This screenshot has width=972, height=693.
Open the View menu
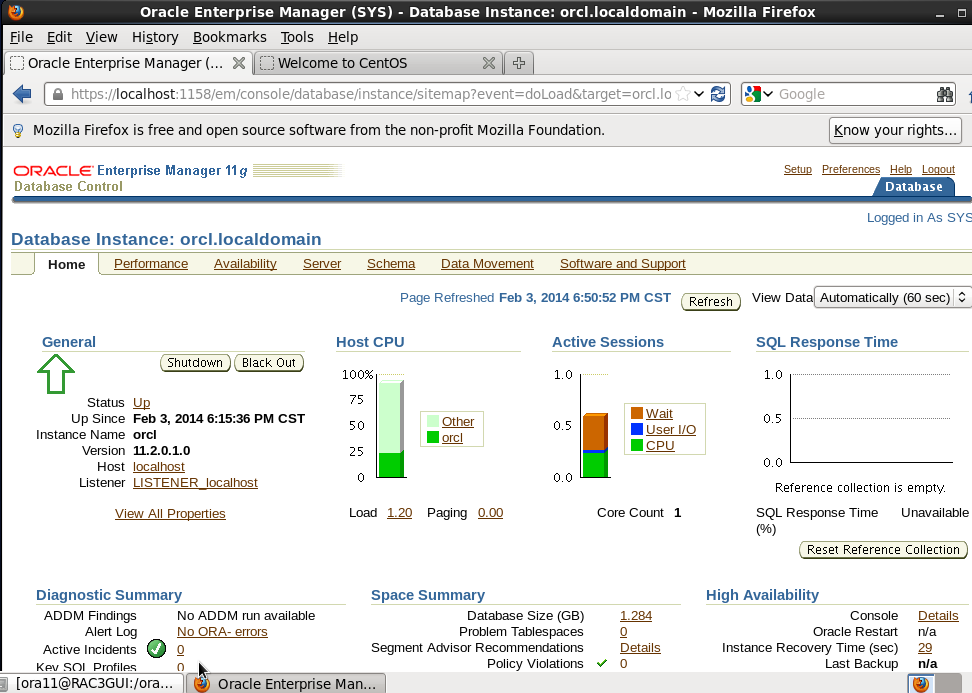click(101, 37)
